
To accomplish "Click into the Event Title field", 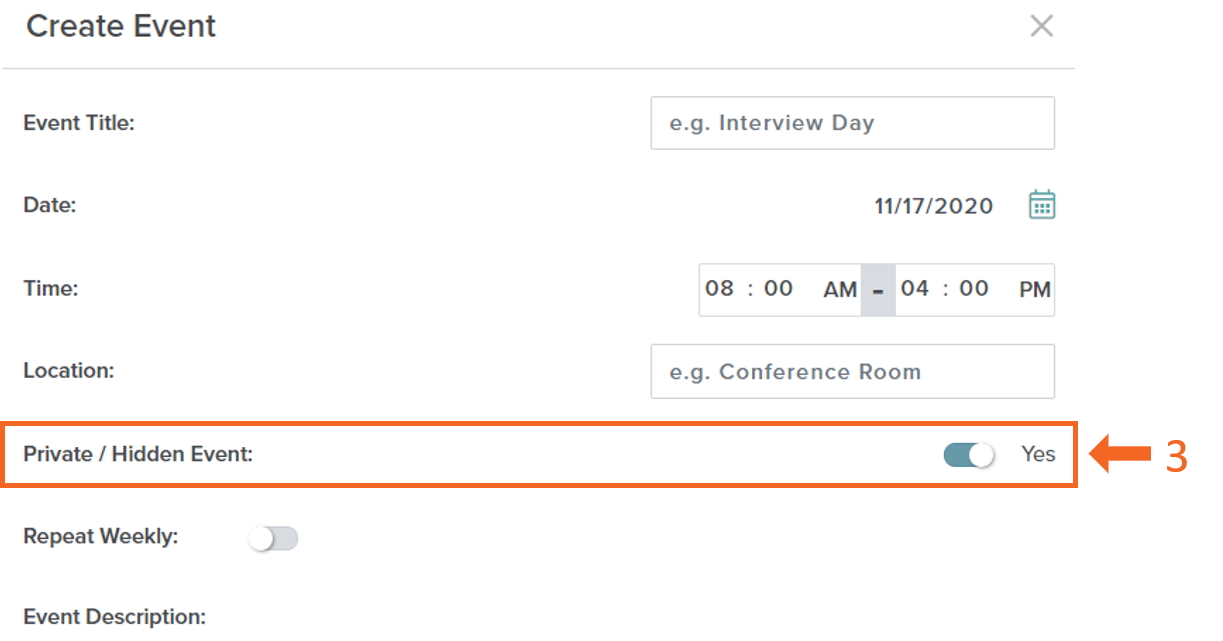I will pyautogui.click(x=852, y=123).
